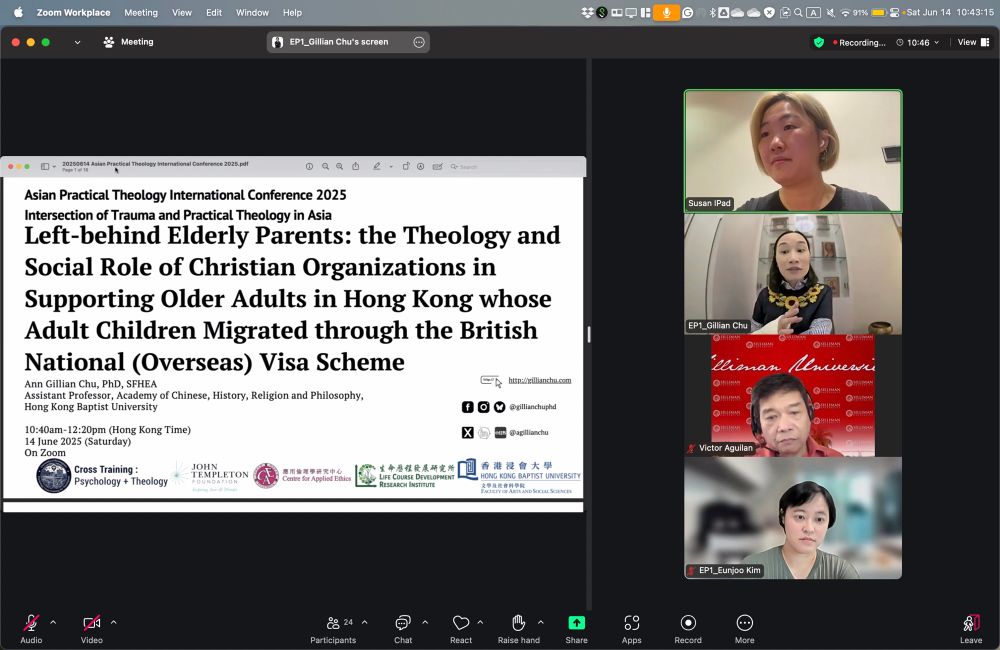This screenshot has height=650, width=1000.
Task: Select EP1_Gillian Chu video thumbnail
Action: click(x=793, y=274)
